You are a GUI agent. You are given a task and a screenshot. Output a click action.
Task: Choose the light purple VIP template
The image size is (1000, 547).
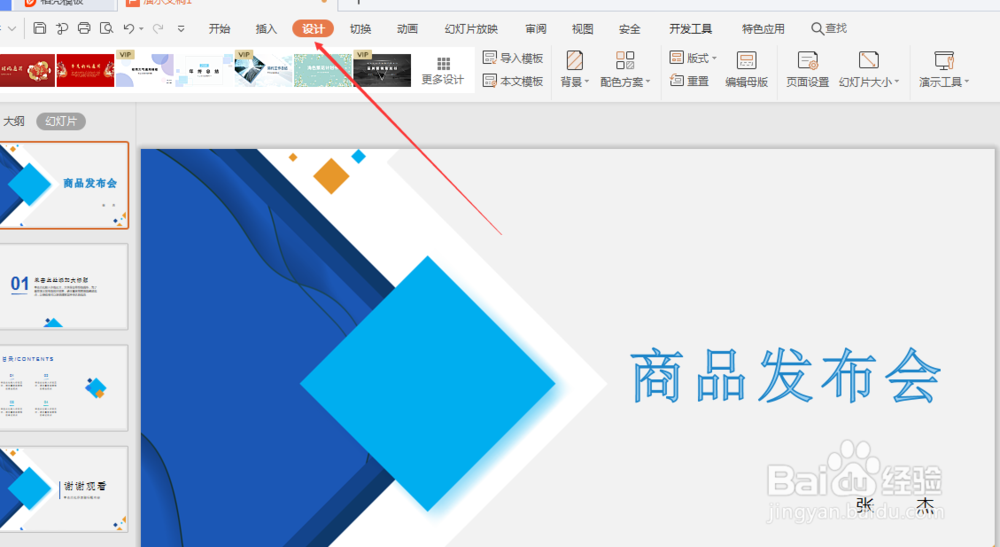click(145, 69)
